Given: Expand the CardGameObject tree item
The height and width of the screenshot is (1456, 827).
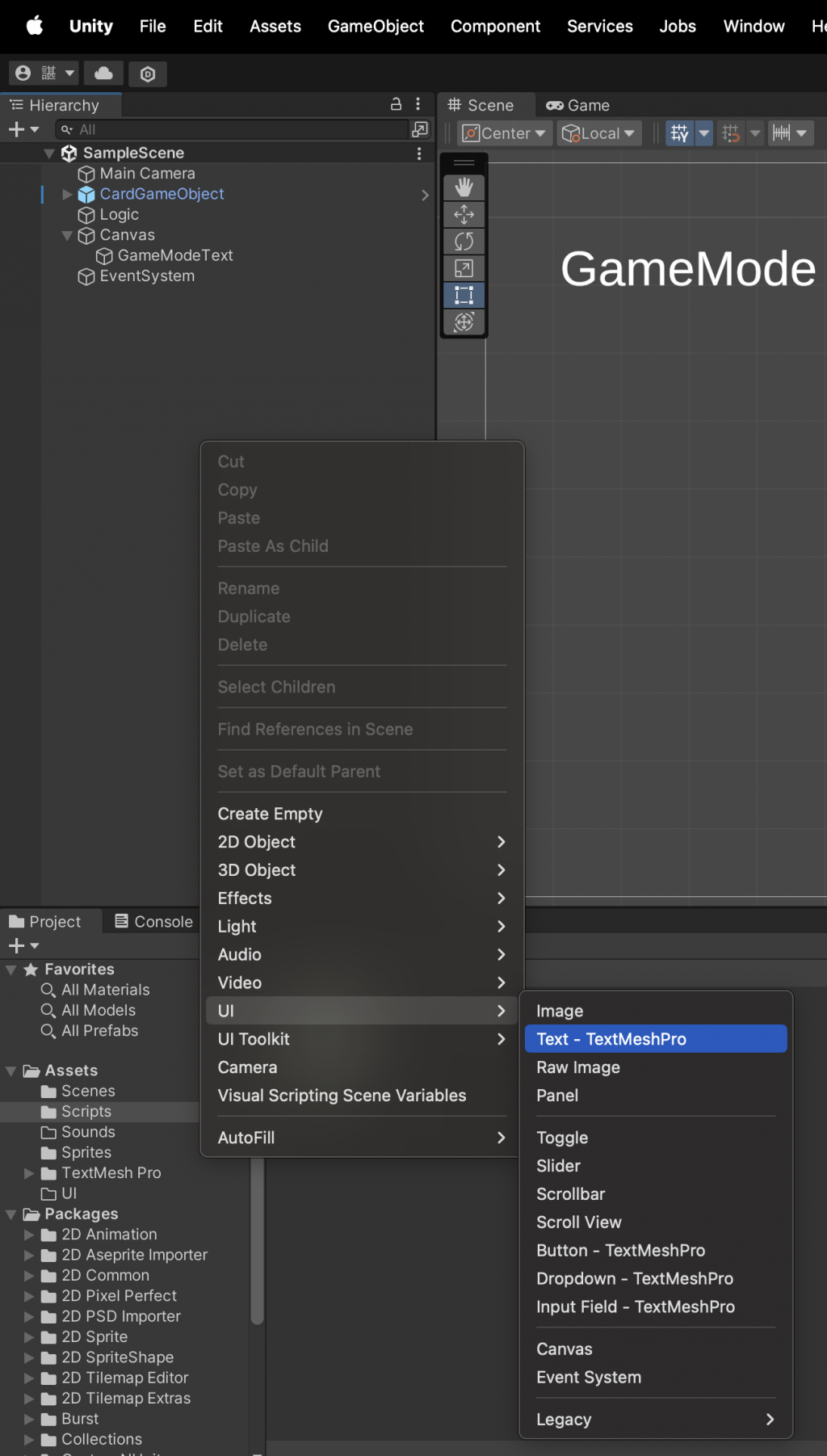Looking at the screenshot, I should (x=67, y=194).
